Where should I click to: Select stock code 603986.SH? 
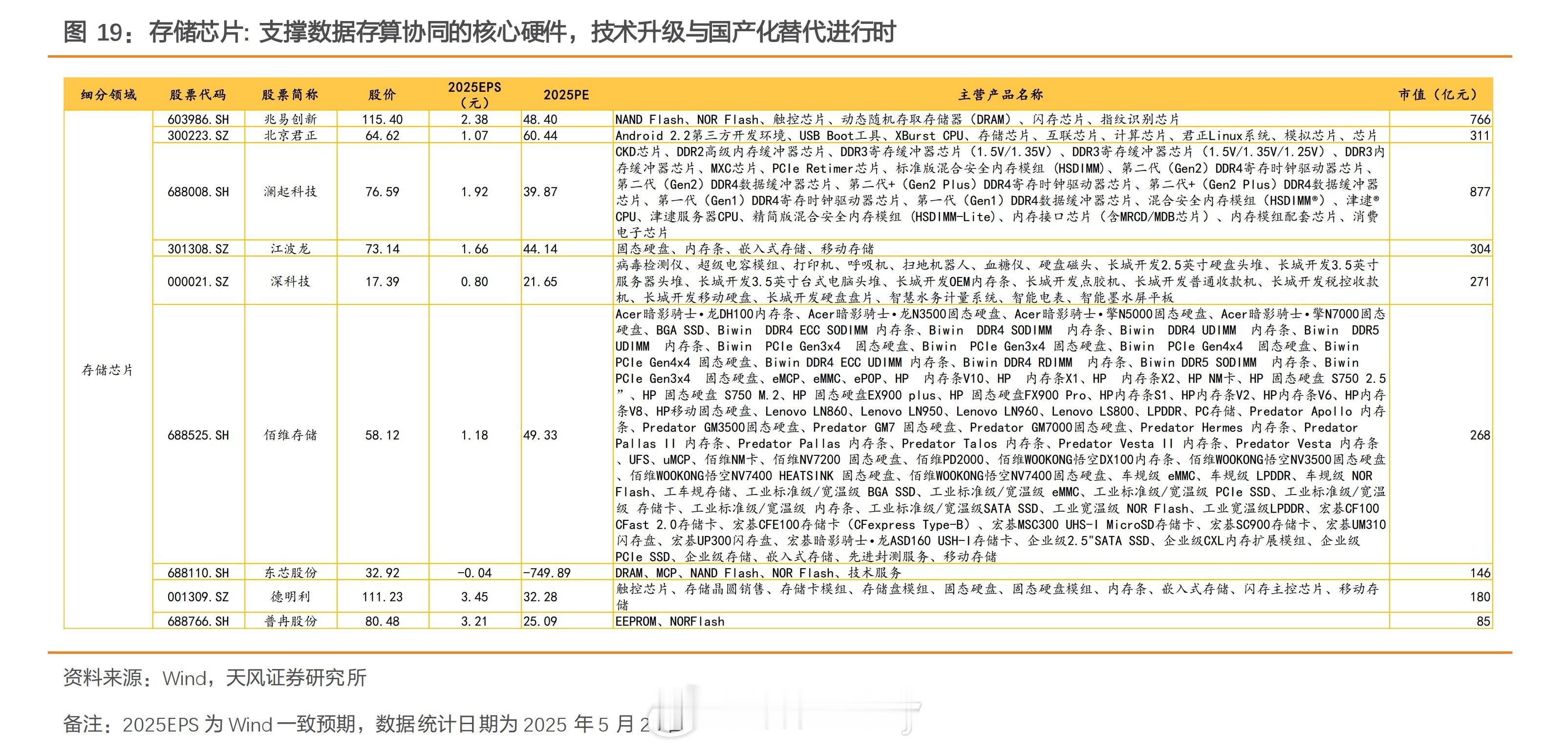(198, 119)
